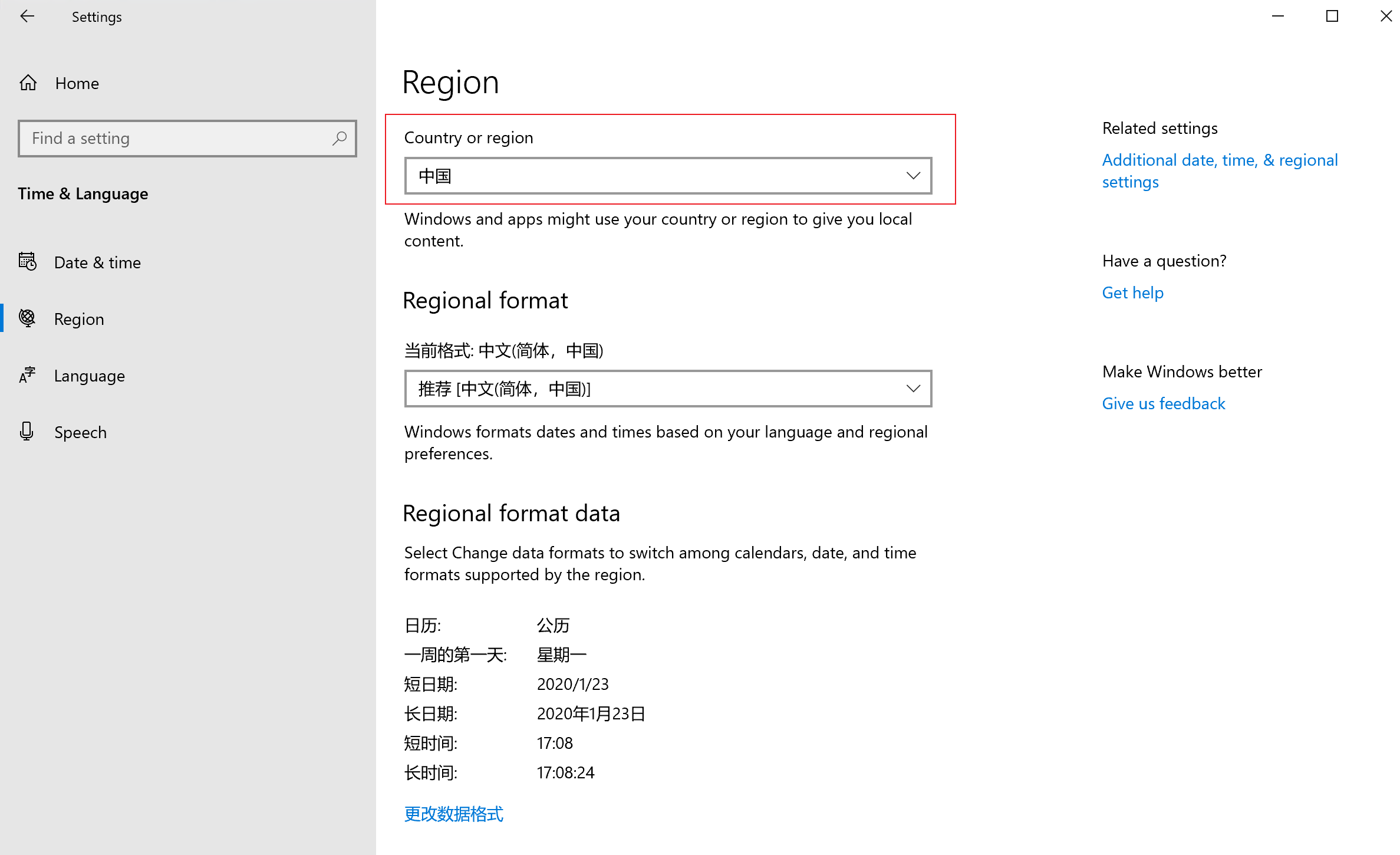Open the Country or region dropdown

tap(667, 176)
